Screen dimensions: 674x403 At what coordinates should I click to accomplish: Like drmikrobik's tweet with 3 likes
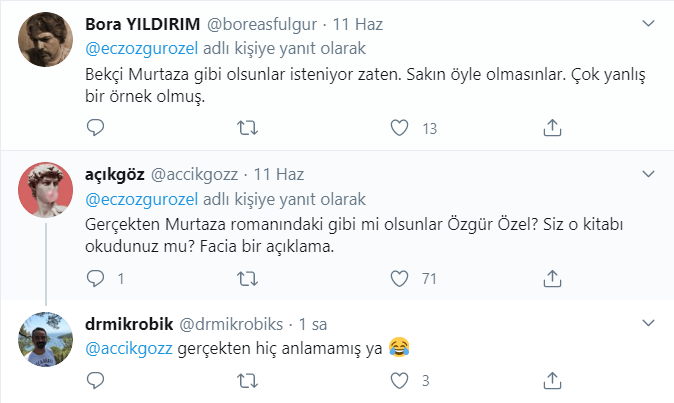tap(400, 380)
